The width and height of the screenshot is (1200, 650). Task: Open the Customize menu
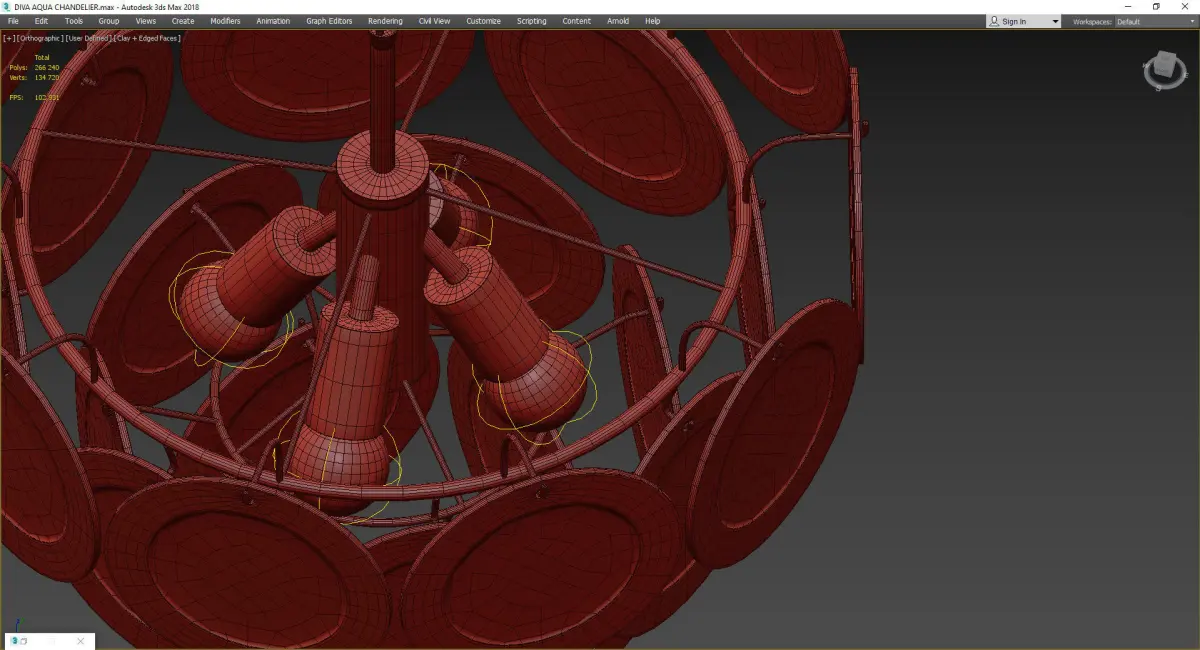point(483,21)
